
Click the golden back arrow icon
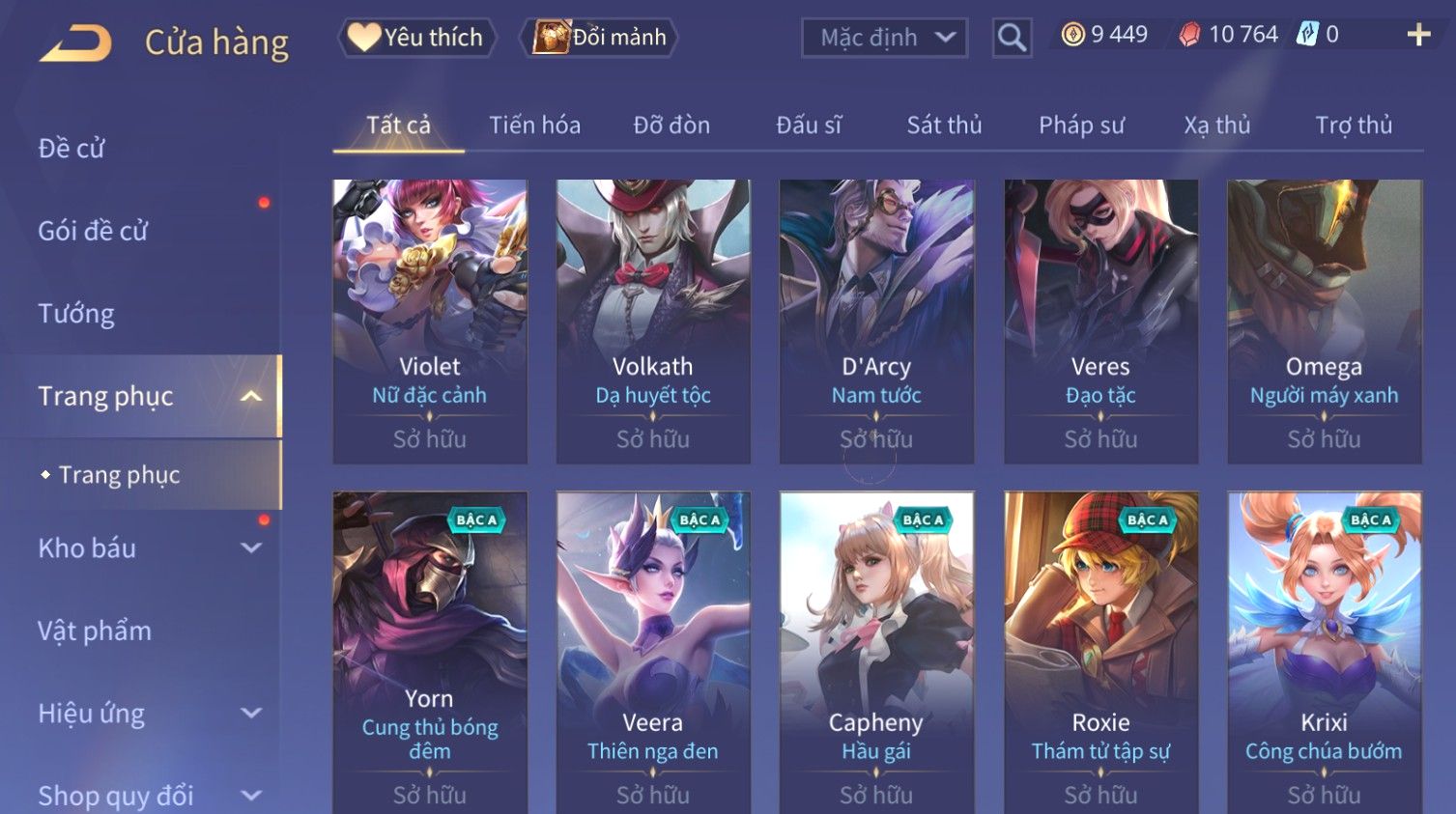click(x=75, y=43)
